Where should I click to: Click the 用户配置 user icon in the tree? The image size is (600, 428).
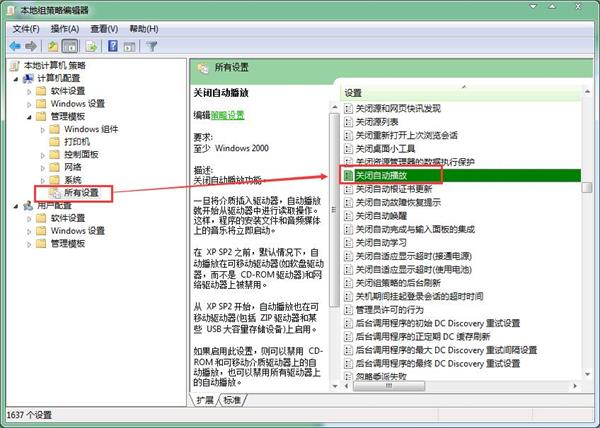[28, 206]
